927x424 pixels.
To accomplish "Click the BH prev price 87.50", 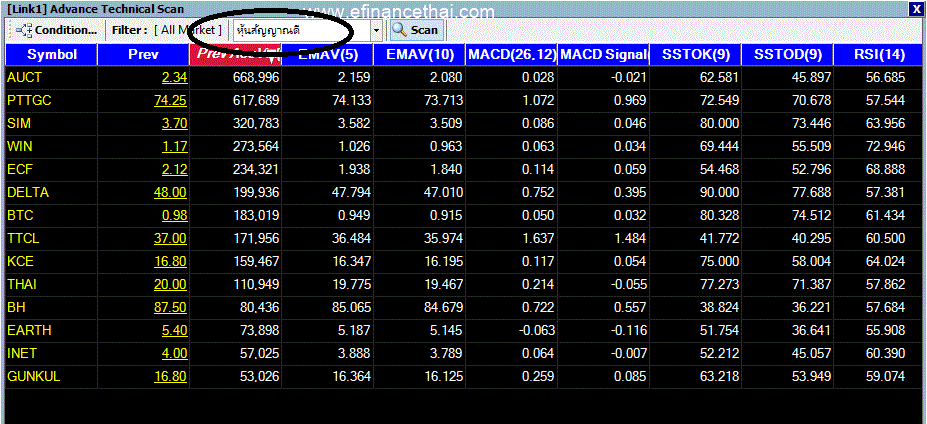I will [x=170, y=308].
